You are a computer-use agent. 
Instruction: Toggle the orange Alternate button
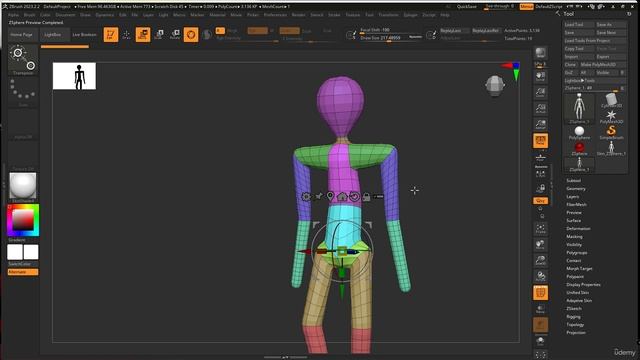click(23, 272)
